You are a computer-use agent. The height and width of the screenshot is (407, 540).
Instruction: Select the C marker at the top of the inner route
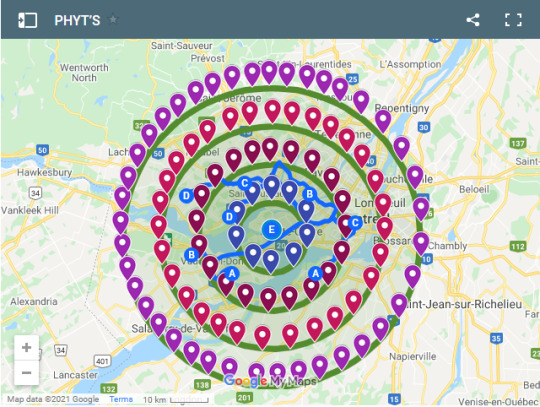(x=245, y=183)
